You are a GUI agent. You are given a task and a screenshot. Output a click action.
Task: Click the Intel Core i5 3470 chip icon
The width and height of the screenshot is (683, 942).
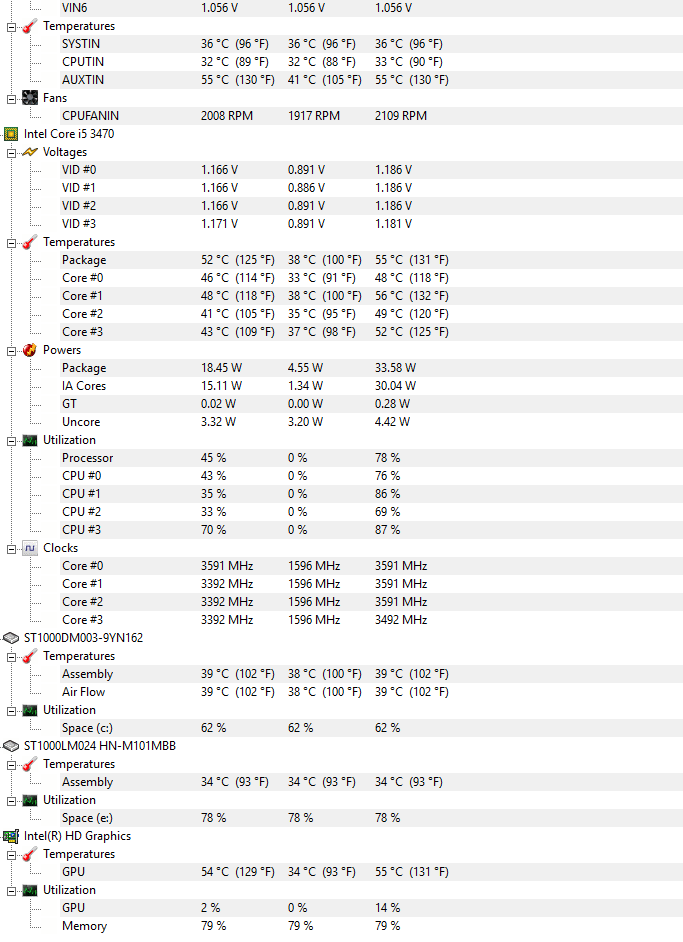tap(11, 134)
